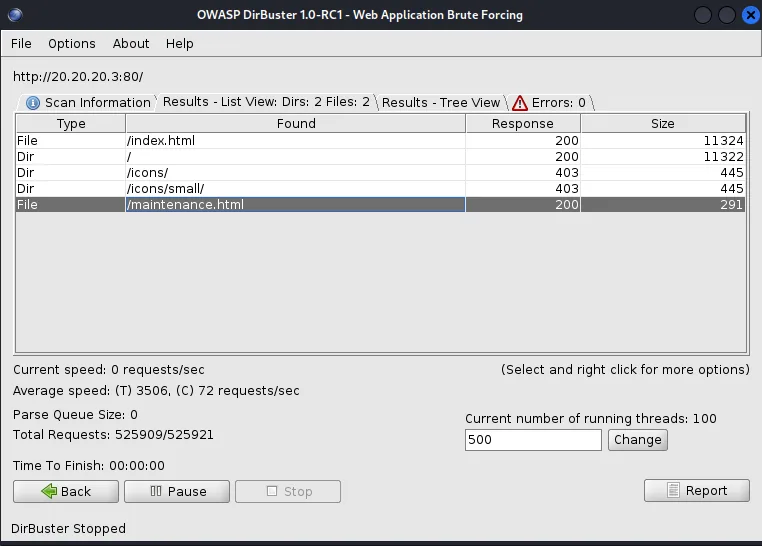This screenshot has height=546, width=762.
Task: Click the stop square icon
Action: [272, 491]
